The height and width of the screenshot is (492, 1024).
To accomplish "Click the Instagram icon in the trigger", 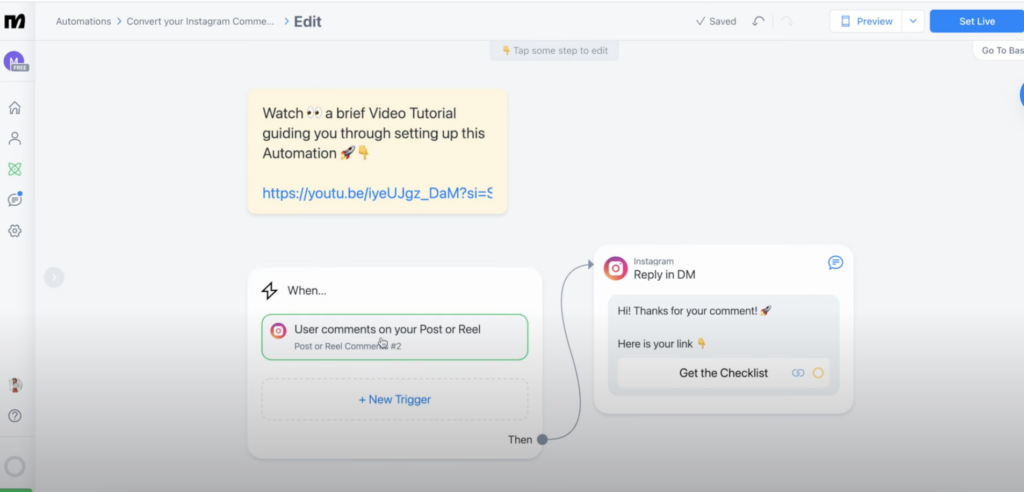I will [x=279, y=331].
